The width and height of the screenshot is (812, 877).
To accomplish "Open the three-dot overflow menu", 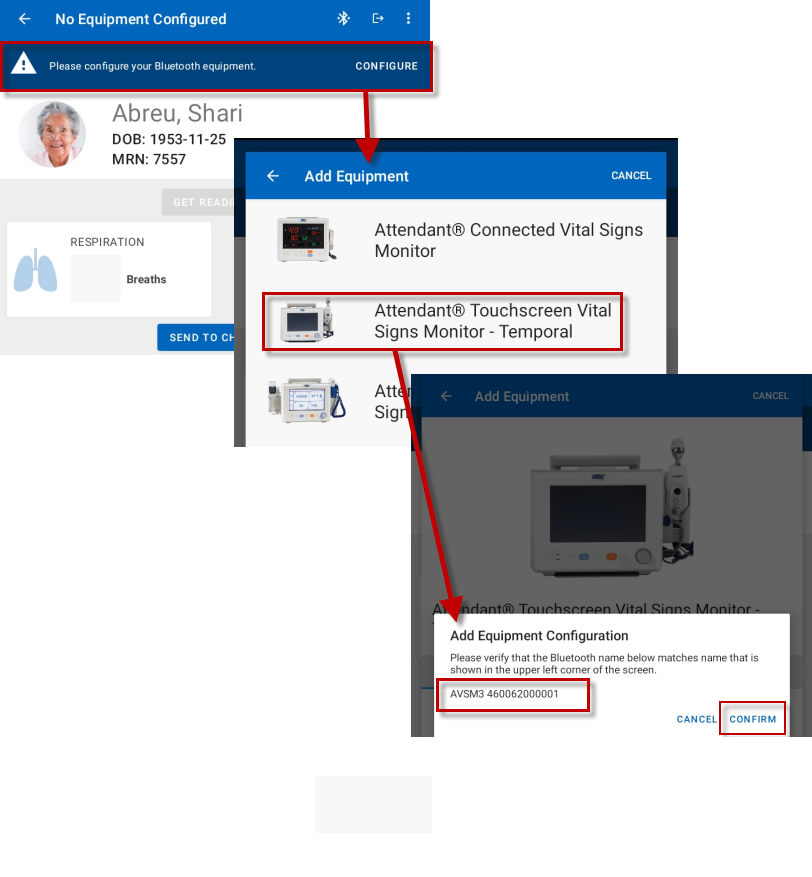I will (408, 19).
